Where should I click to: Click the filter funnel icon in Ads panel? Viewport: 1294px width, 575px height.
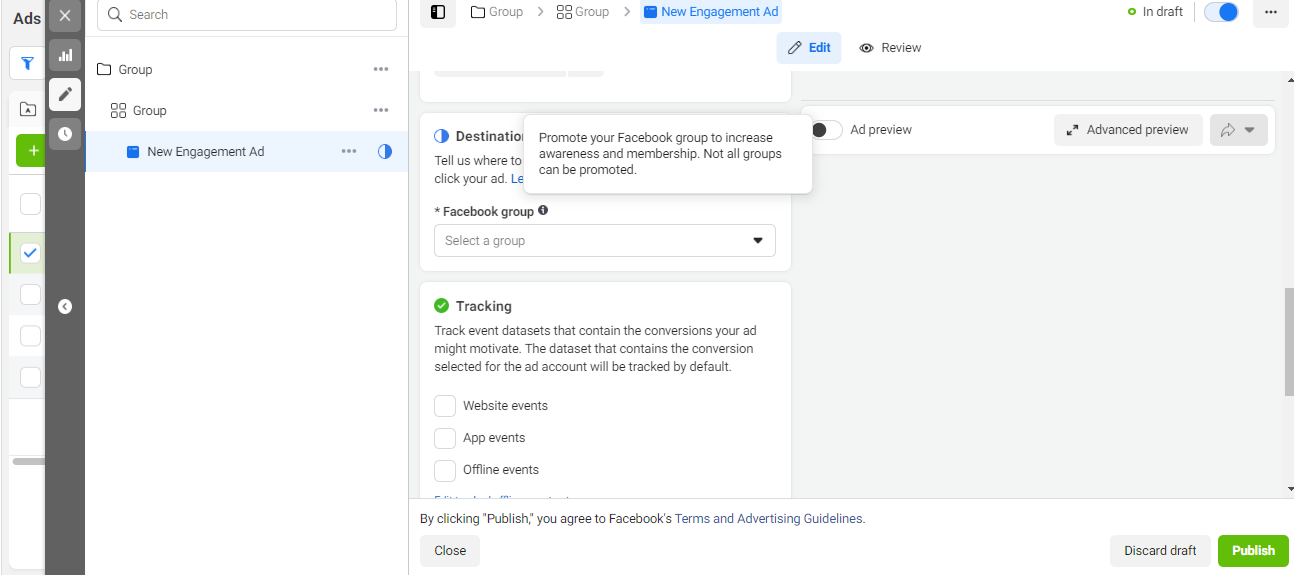[28, 63]
